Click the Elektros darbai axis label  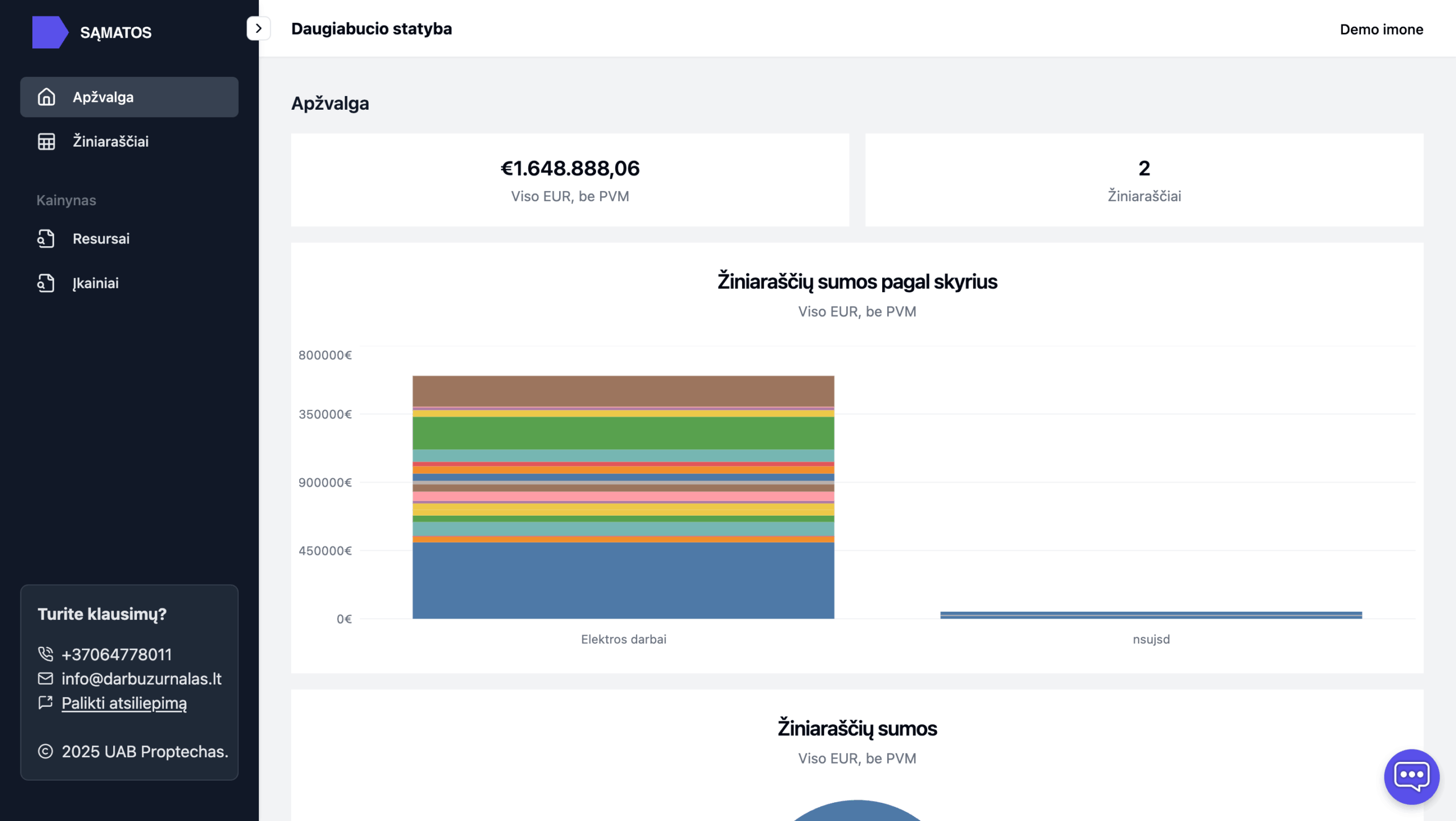click(x=623, y=639)
